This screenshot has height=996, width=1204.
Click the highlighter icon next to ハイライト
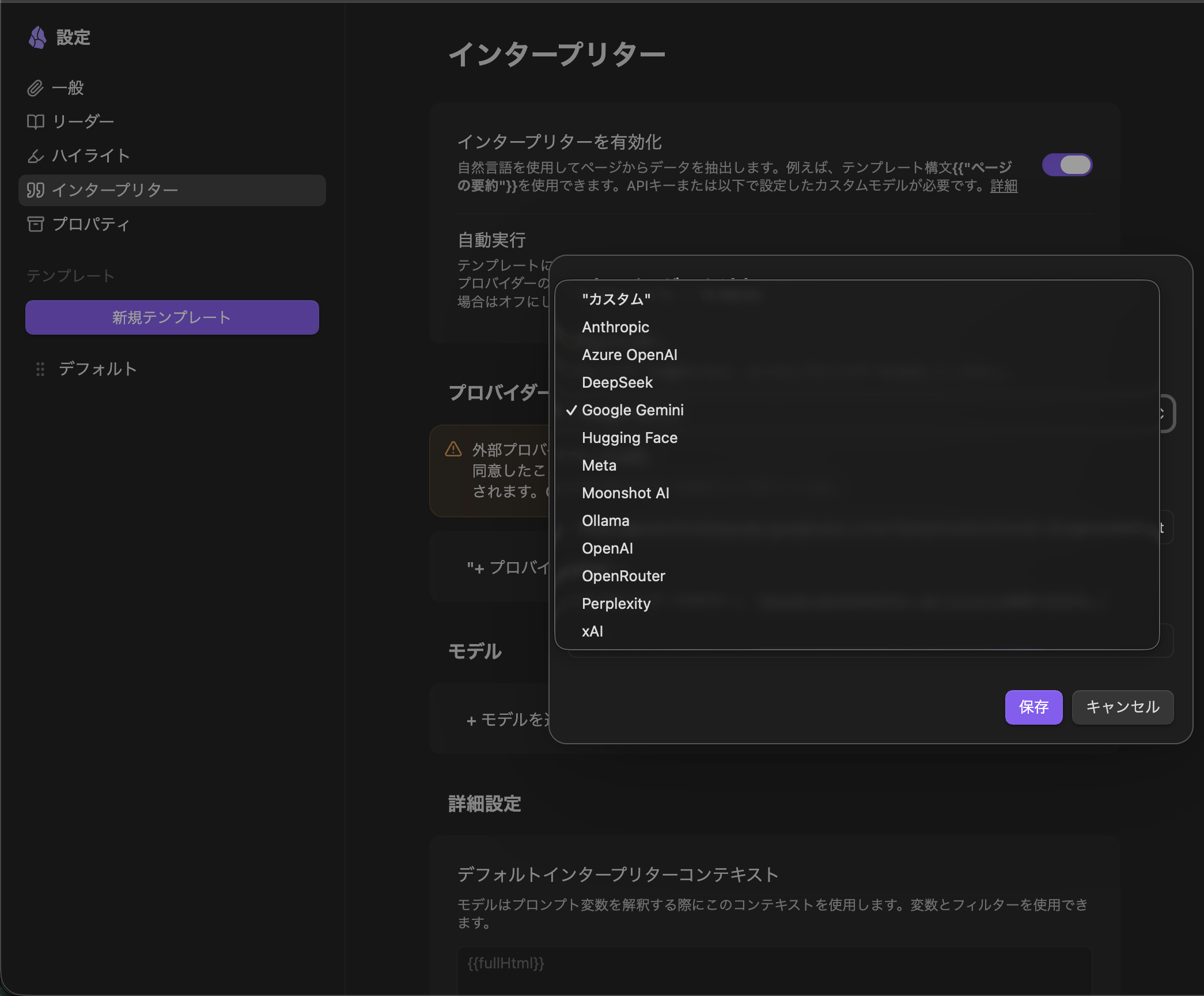35,156
